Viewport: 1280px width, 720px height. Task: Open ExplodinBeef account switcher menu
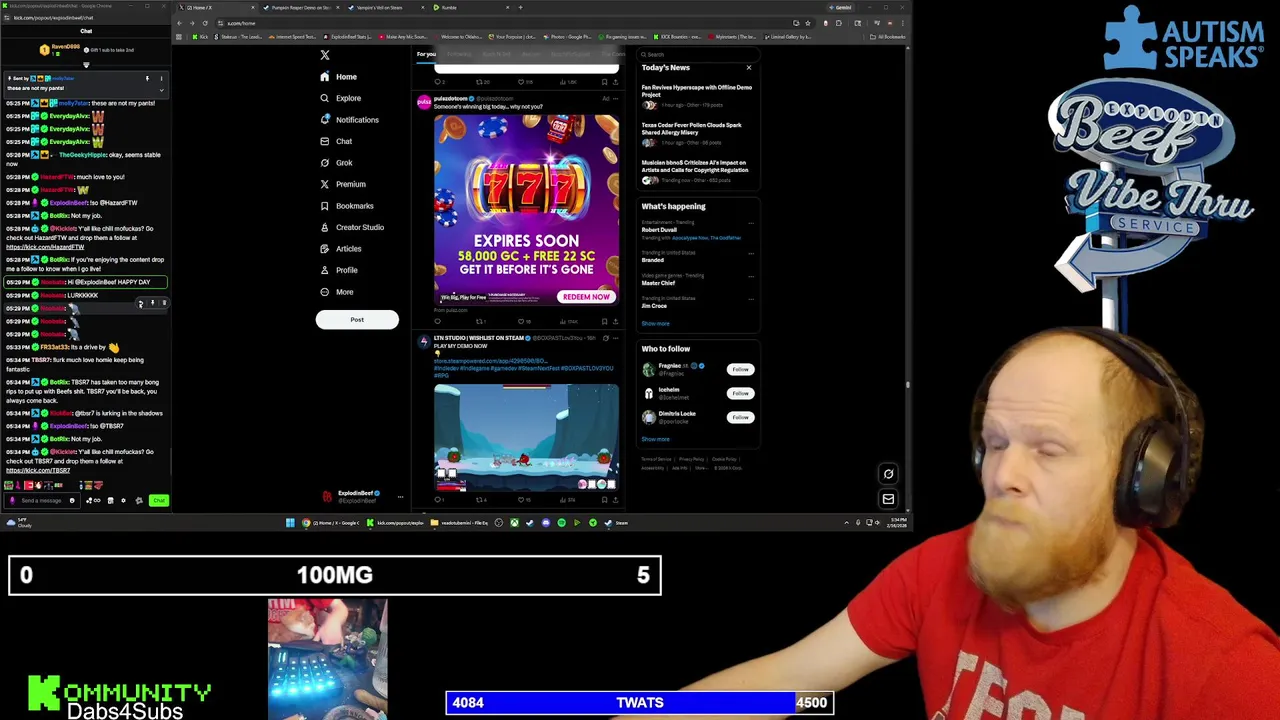point(362,496)
